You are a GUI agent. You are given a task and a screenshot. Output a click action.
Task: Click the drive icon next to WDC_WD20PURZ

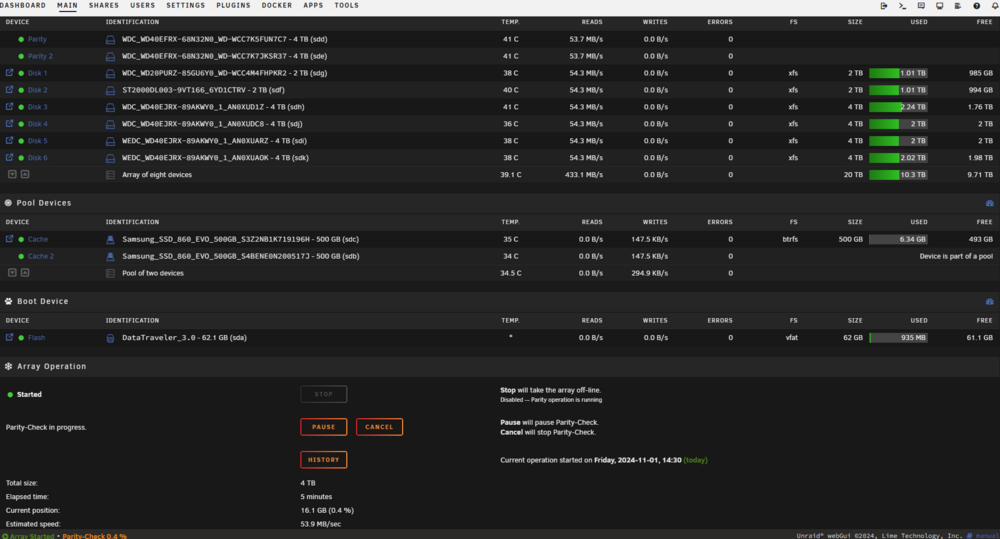pos(110,73)
